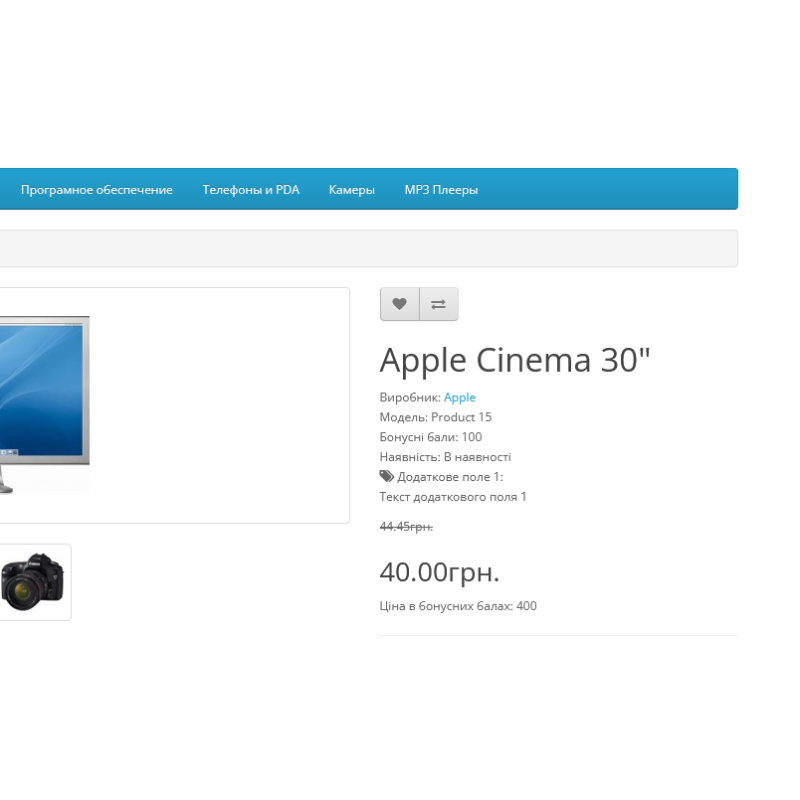The image size is (800, 800).
Task: Click the Наявність: В наявності status
Action: (445, 457)
